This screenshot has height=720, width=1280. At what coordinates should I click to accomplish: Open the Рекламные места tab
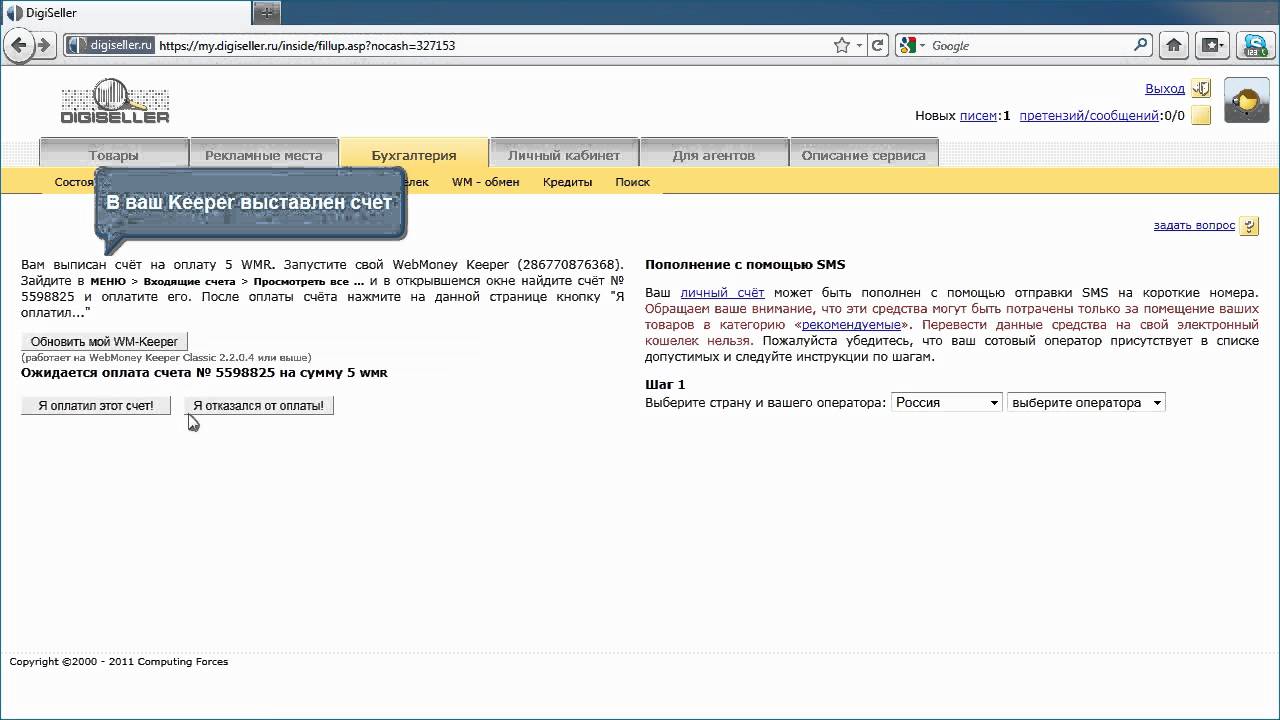click(263, 155)
